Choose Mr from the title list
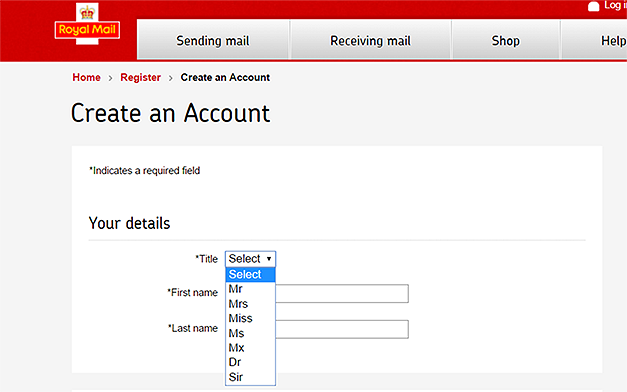The height and width of the screenshot is (392, 627). click(250, 289)
